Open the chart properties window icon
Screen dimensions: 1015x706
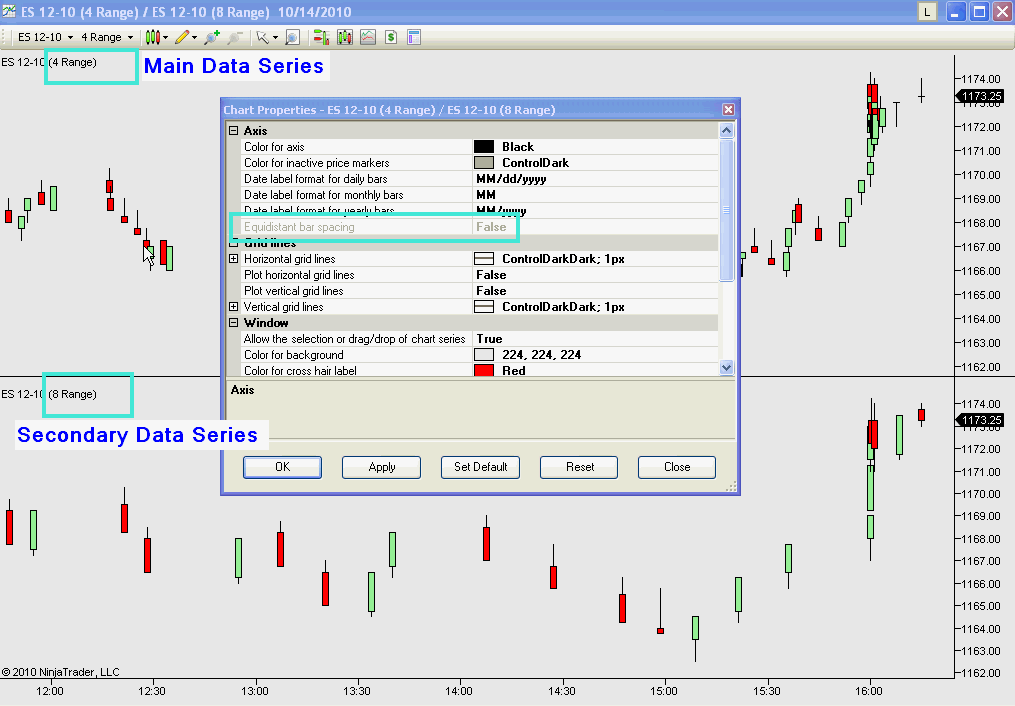[x=414, y=37]
